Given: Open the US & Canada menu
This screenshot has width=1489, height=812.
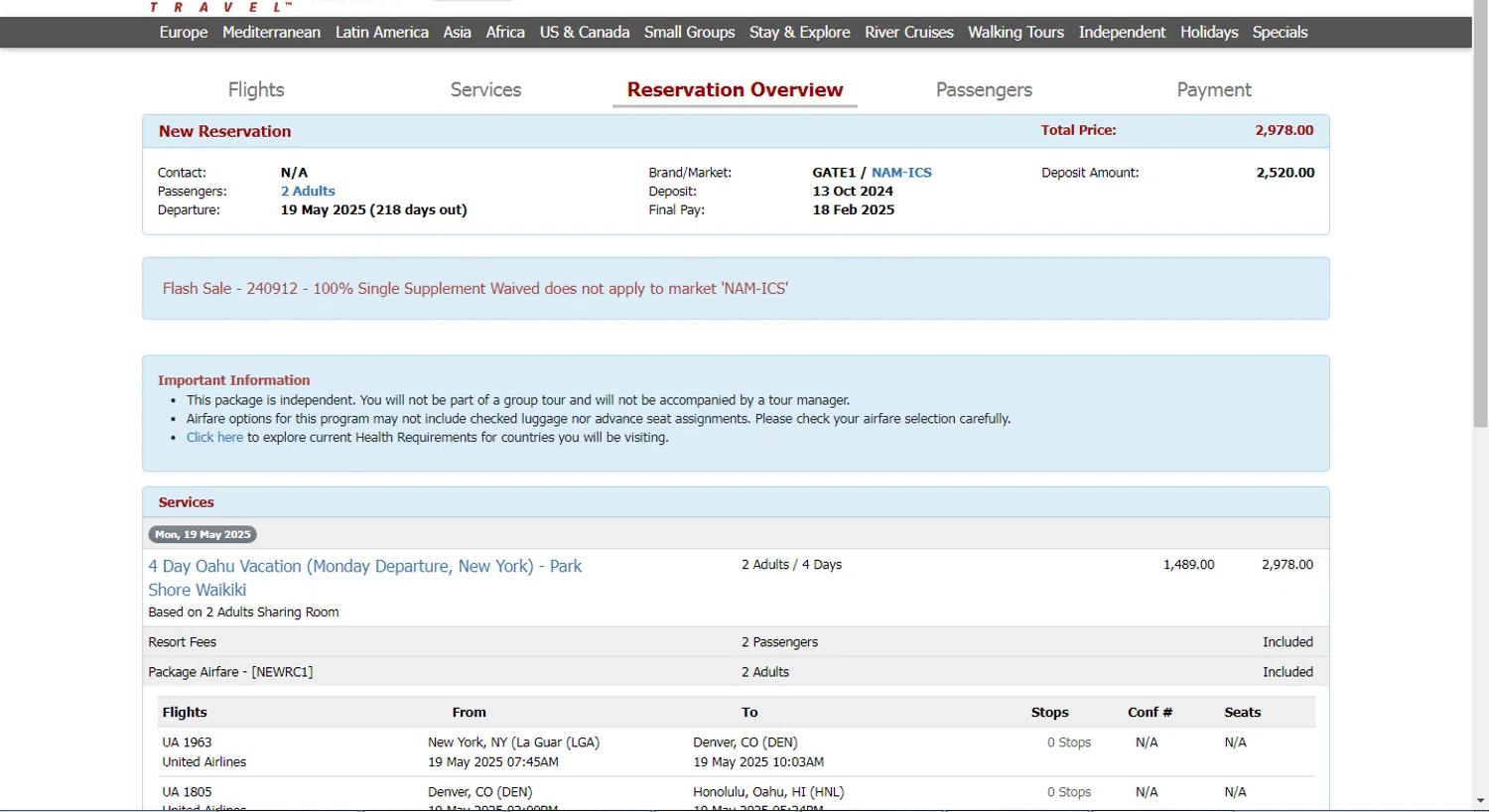Looking at the screenshot, I should point(585,32).
